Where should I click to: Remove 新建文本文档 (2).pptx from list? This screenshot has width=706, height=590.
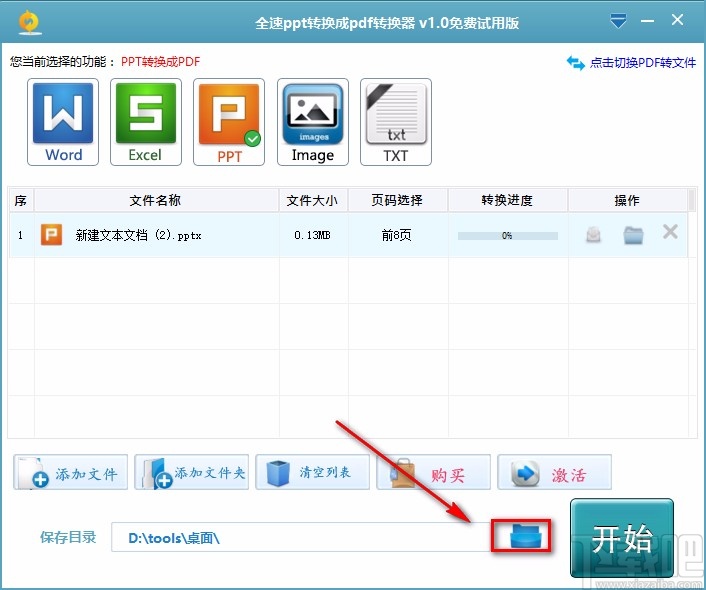(670, 232)
